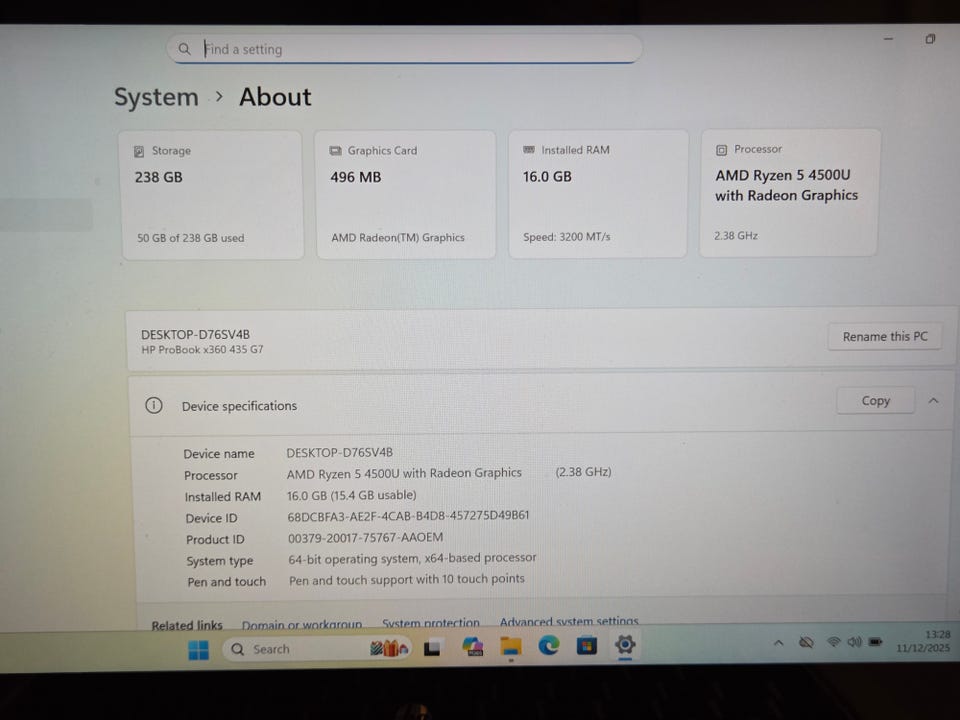Open Domain or workgroup link
This screenshot has height=720, width=960.
(x=301, y=624)
